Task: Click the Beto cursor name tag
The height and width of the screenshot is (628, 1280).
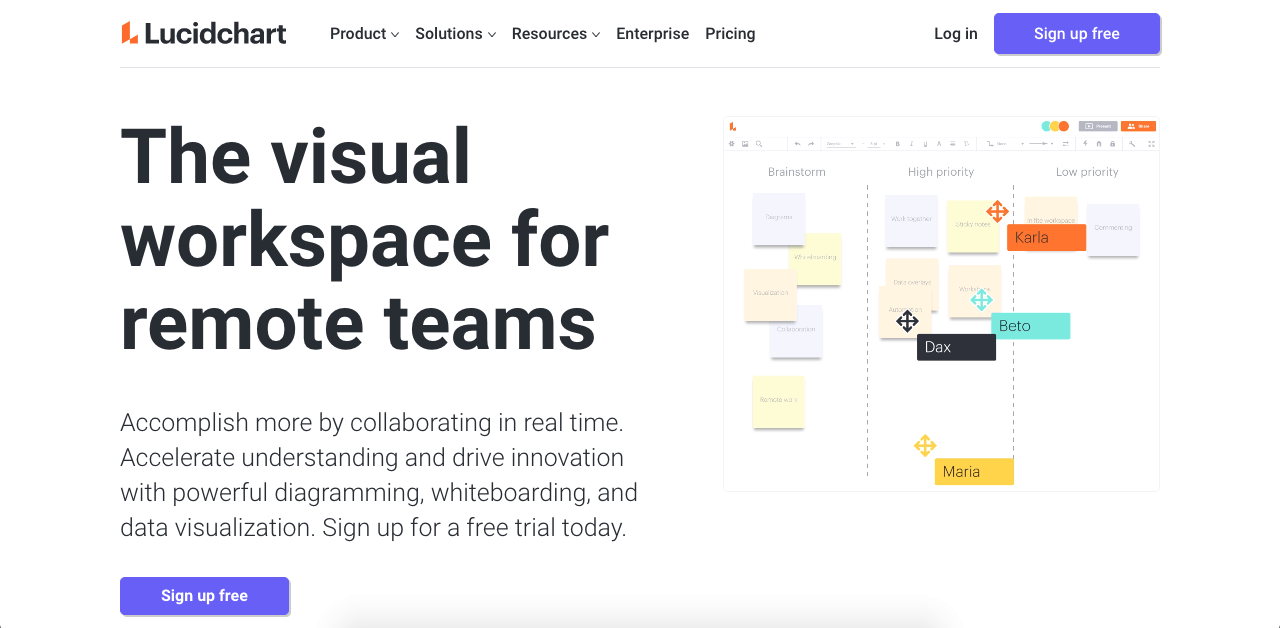Action: (x=1031, y=326)
